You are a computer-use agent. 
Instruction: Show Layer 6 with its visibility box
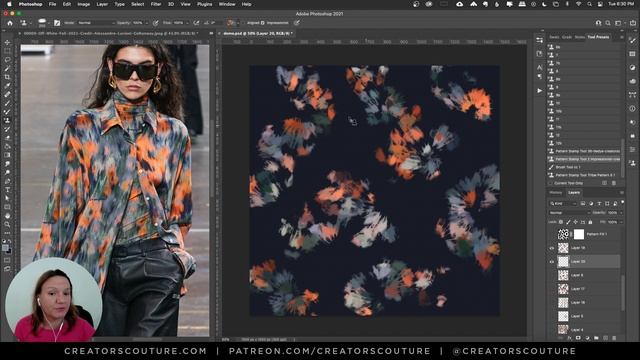coord(552,275)
